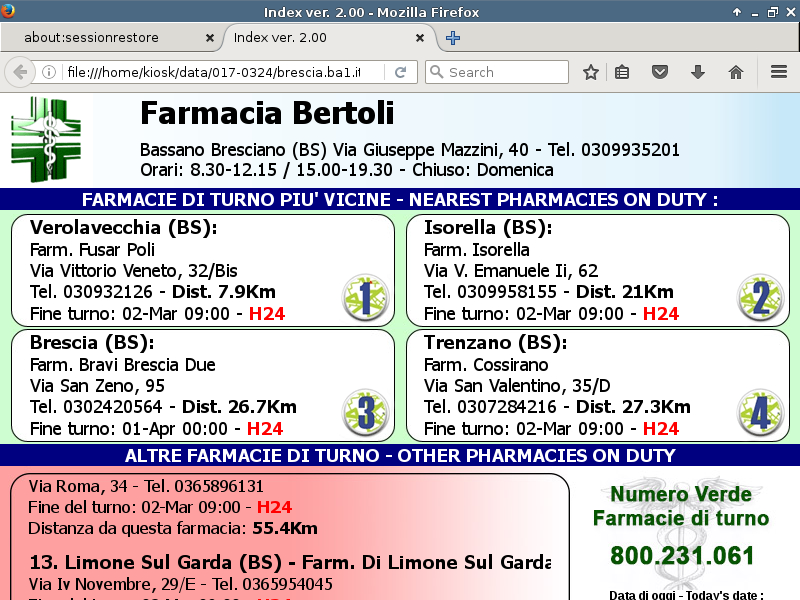Open the Pocket save icon
The image size is (800, 600).
point(660,72)
